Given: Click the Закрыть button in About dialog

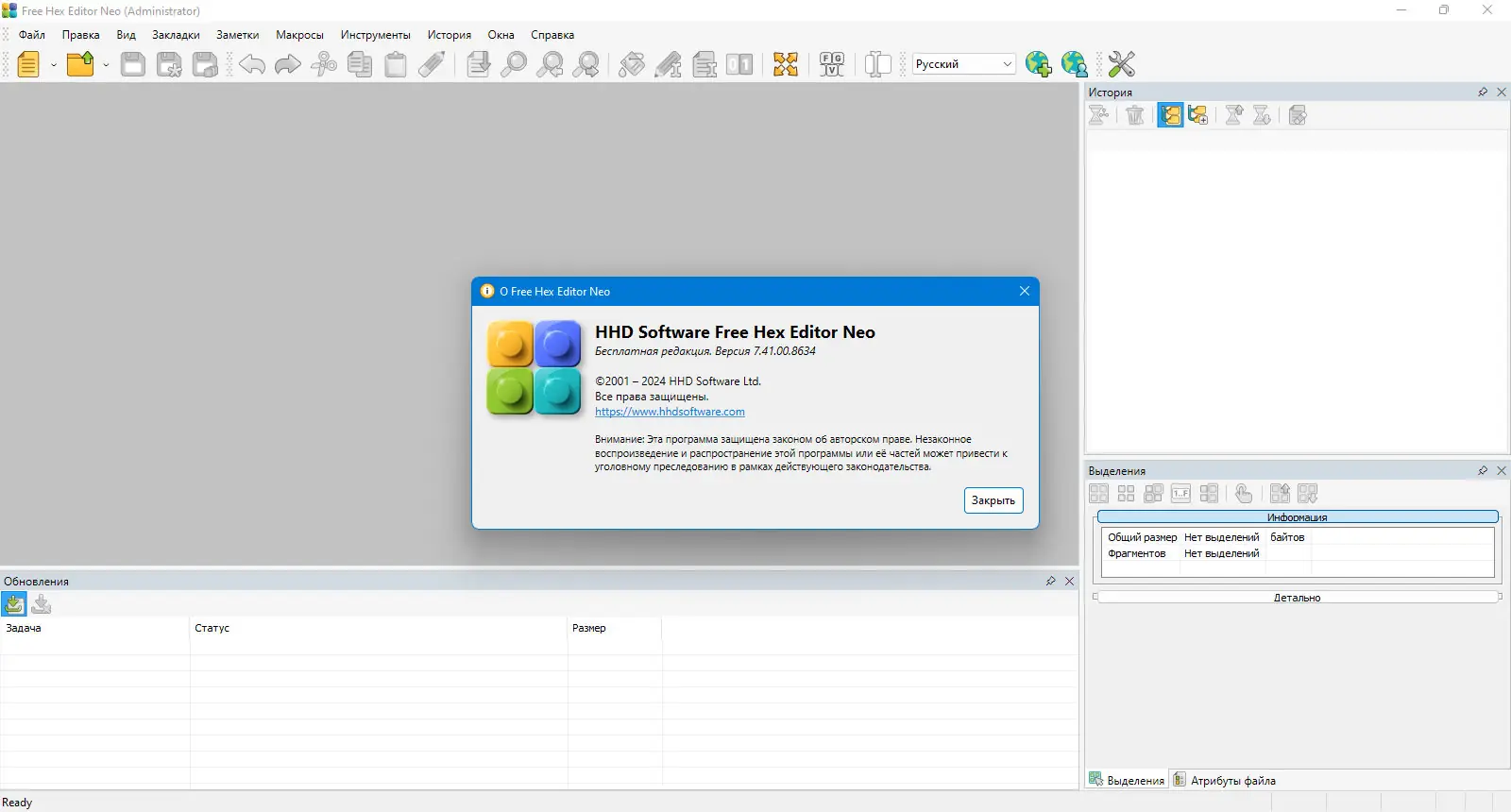Looking at the screenshot, I should click(x=993, y=500).
